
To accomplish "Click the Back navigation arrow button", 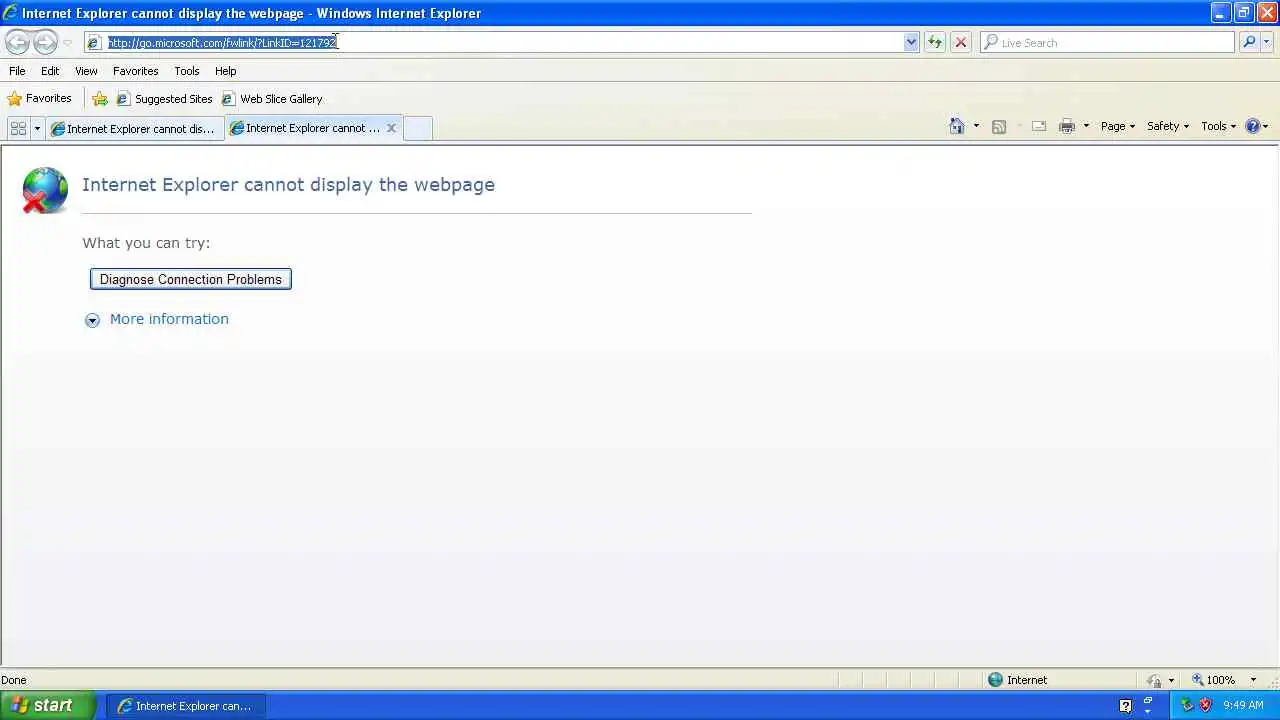I will click(17, 42).
